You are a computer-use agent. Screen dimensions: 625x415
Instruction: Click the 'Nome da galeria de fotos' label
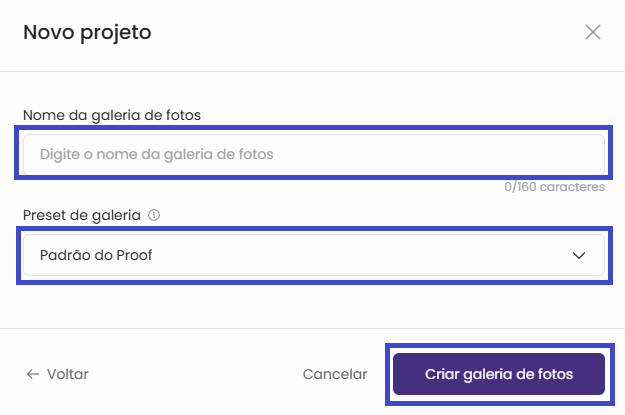pyautogui.click(x=112, y=115)
